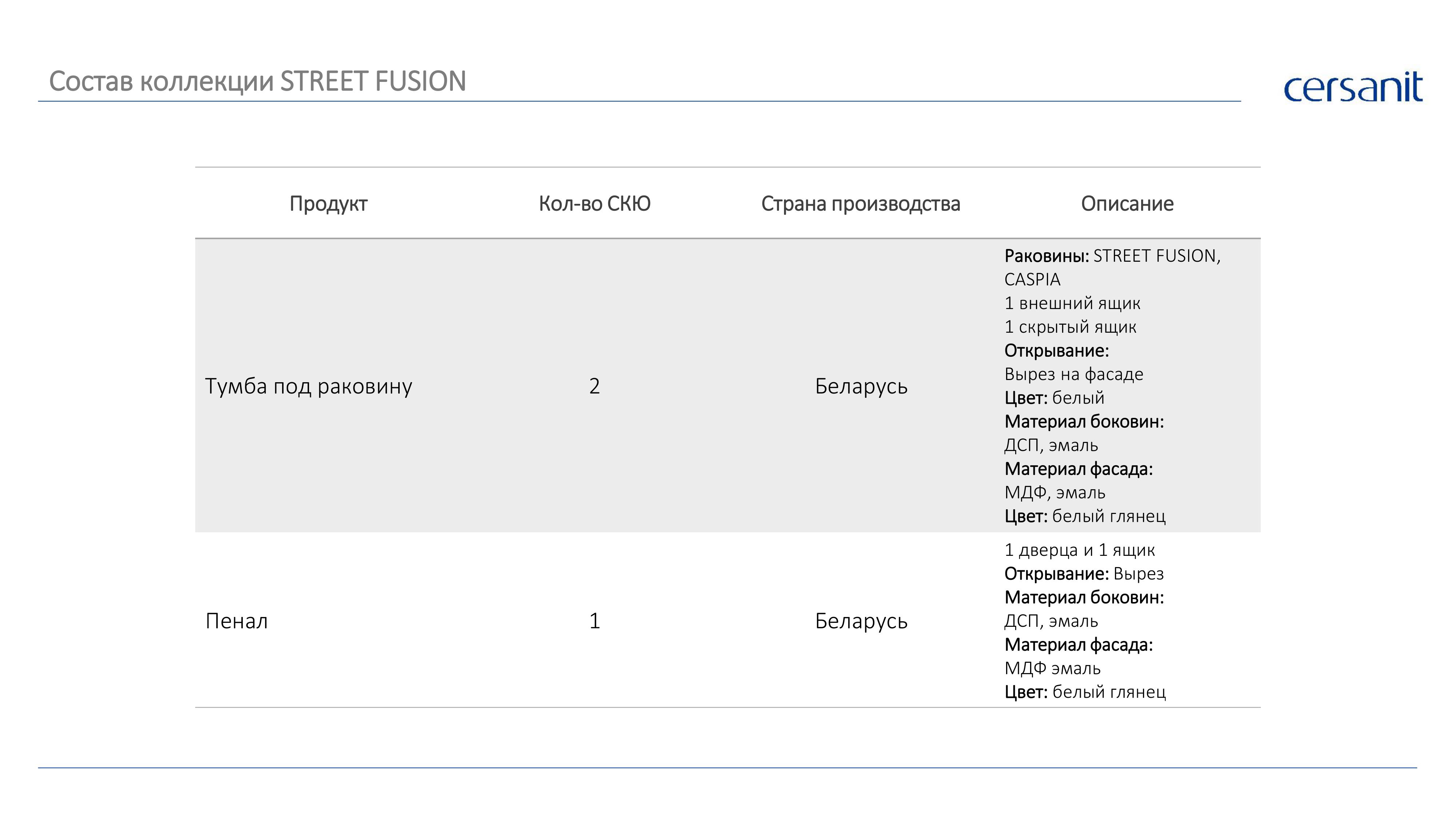Click the 'Кол-во СКЮ' column header
Image resolution: width=1456 pixels, height=819 pixels.
click(595, 203)
